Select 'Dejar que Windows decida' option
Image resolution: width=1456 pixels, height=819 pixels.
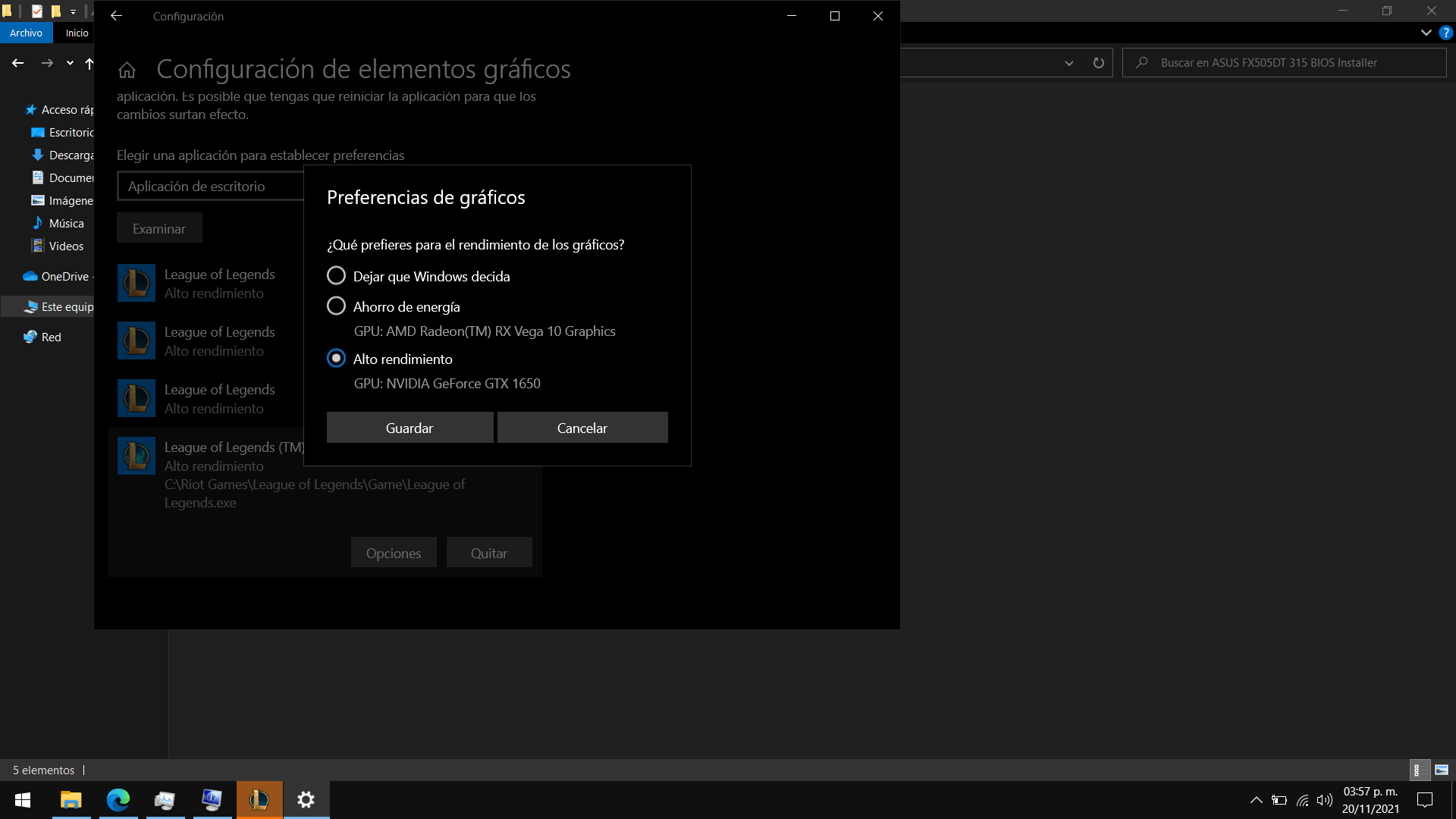pos(336,276)
